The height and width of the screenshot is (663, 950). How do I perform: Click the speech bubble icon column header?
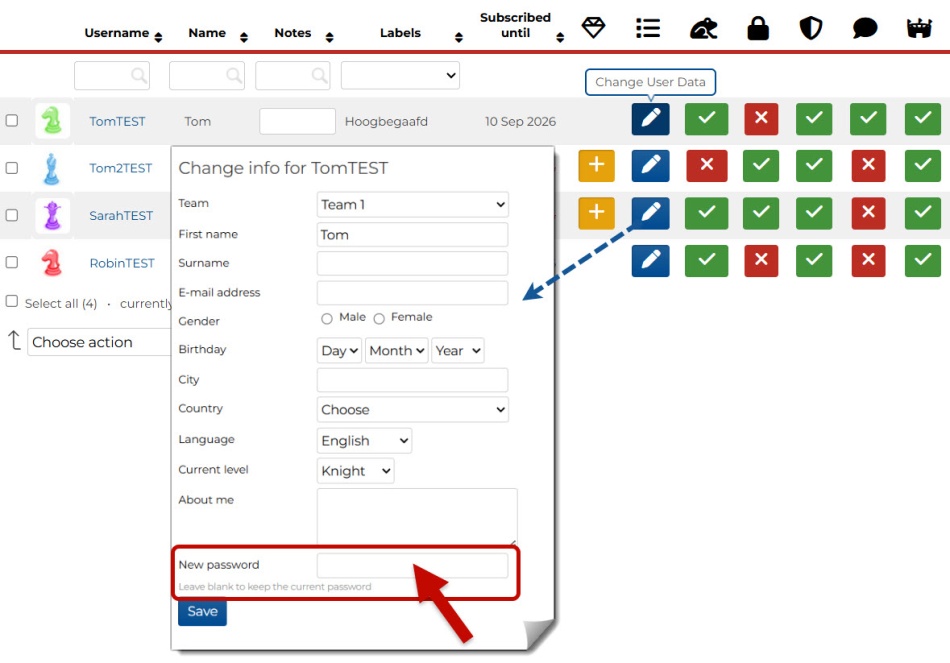point(865,28)
